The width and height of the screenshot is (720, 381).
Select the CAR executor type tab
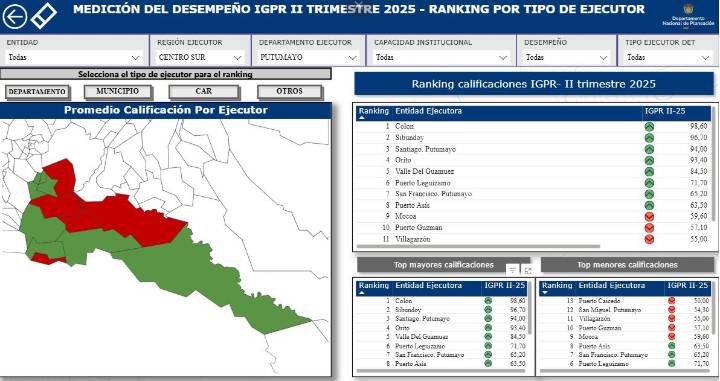(204, 91)
